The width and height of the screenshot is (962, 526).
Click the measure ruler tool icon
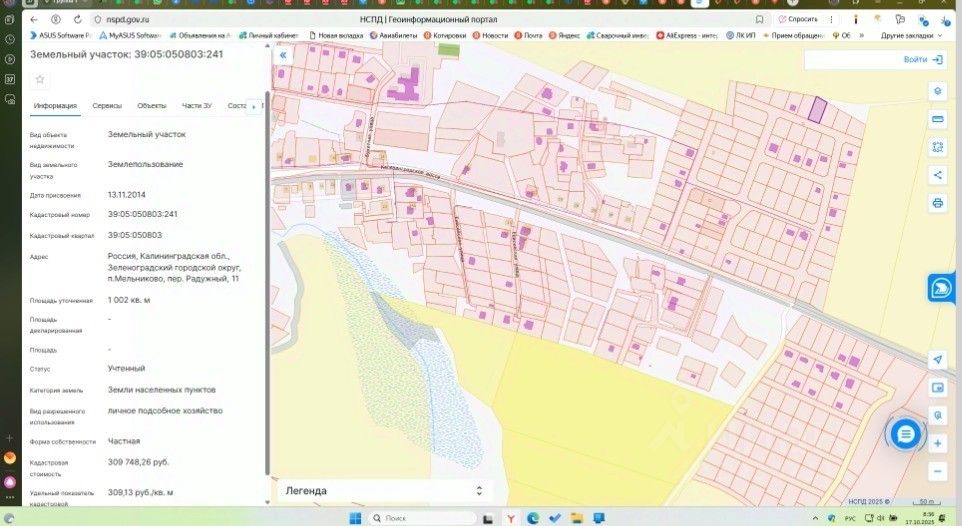[938, 119]
